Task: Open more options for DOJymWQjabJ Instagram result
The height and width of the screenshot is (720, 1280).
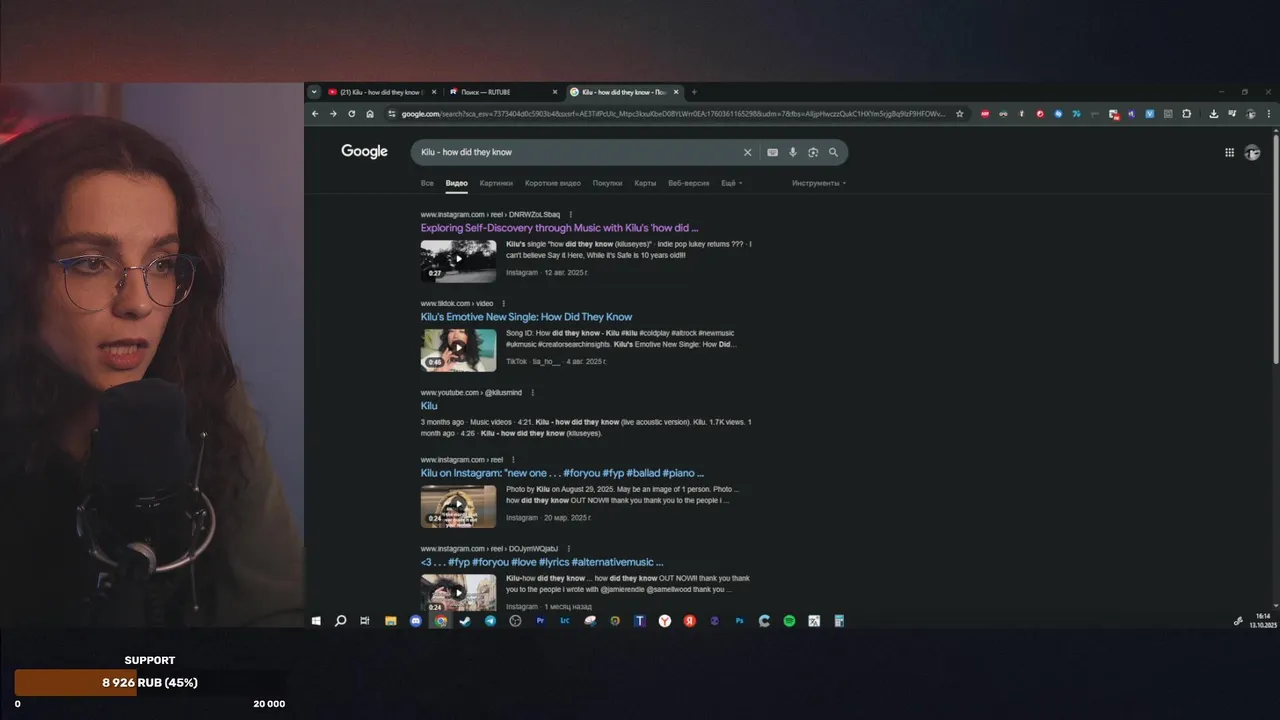Action: tap(569, 549)
